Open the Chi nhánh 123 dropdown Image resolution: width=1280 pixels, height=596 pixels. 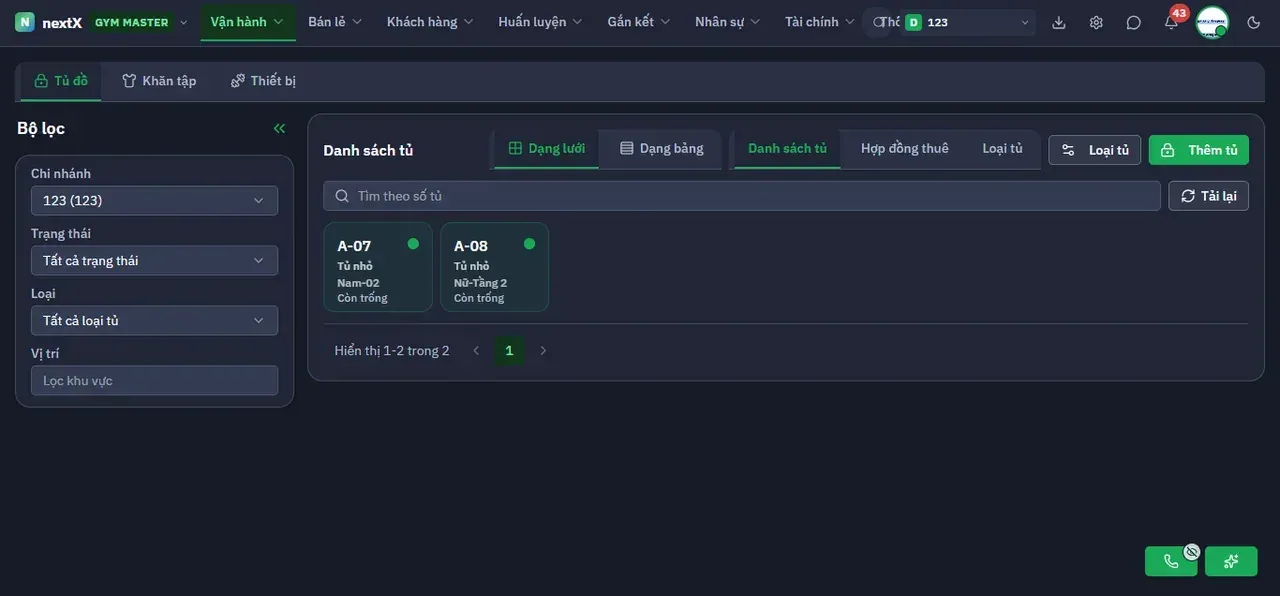[154, 201]
